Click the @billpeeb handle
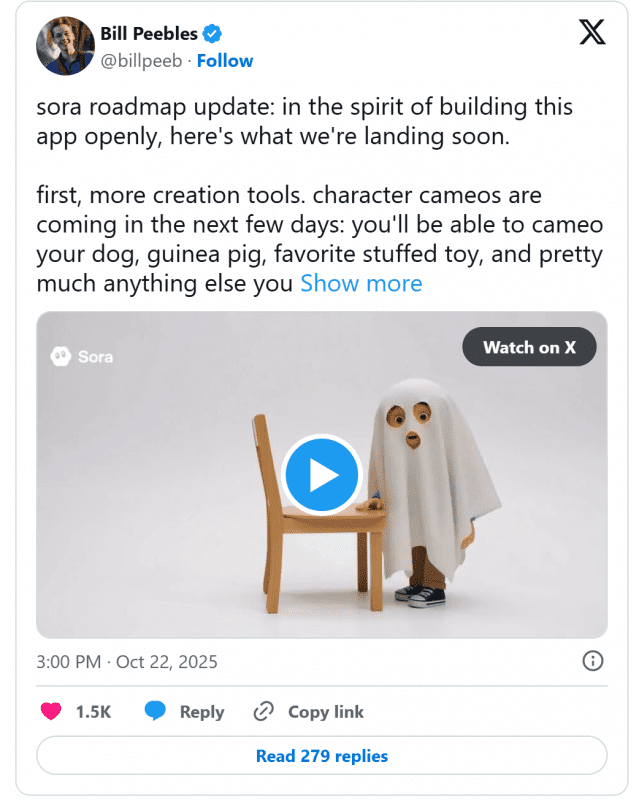Viewport: 639px width, 800px height. (x=141, y=61)
